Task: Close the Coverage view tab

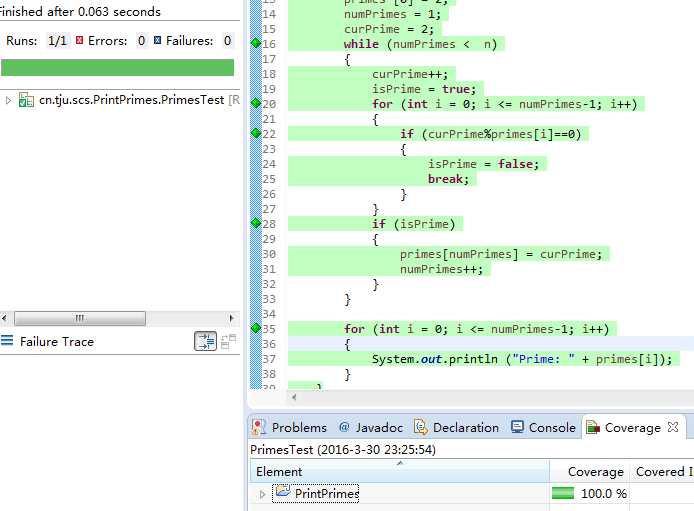Action: (x=673, y=426)
